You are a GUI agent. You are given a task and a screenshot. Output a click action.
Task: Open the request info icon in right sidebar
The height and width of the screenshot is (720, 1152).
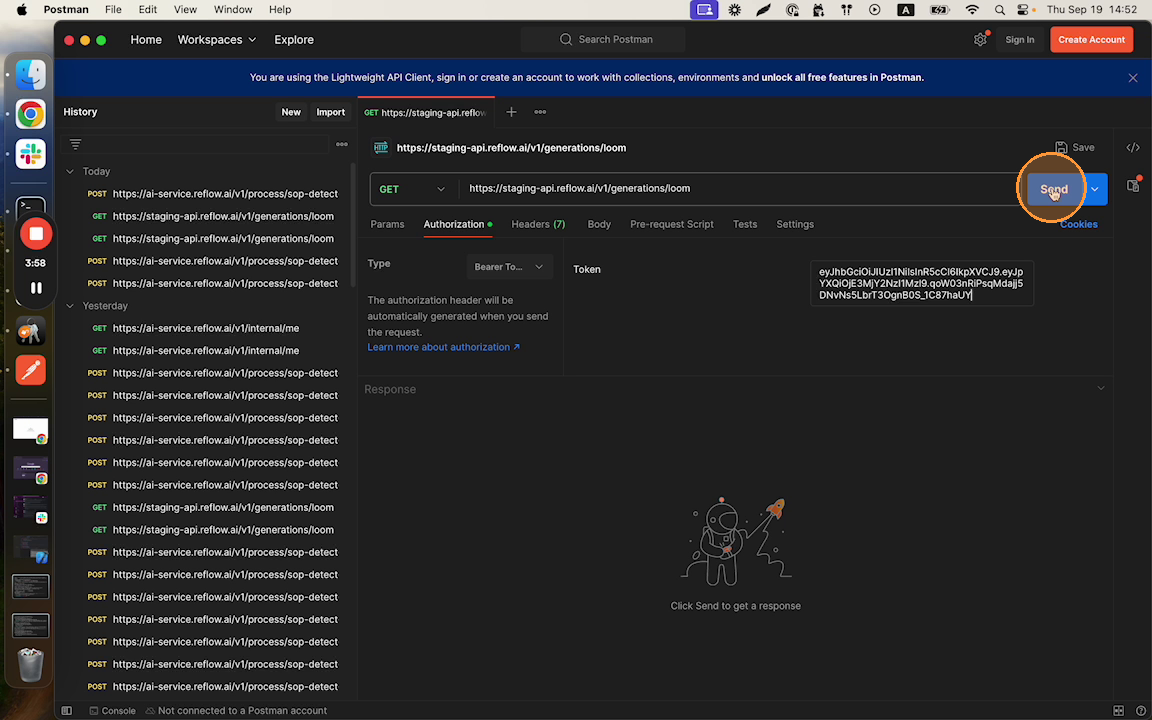1133,185
